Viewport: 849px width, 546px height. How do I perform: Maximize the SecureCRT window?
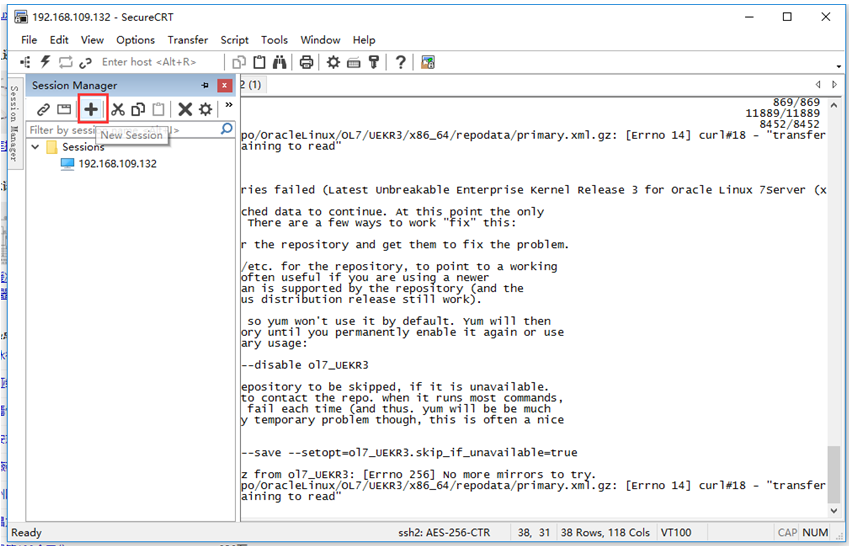coord(787,17)
